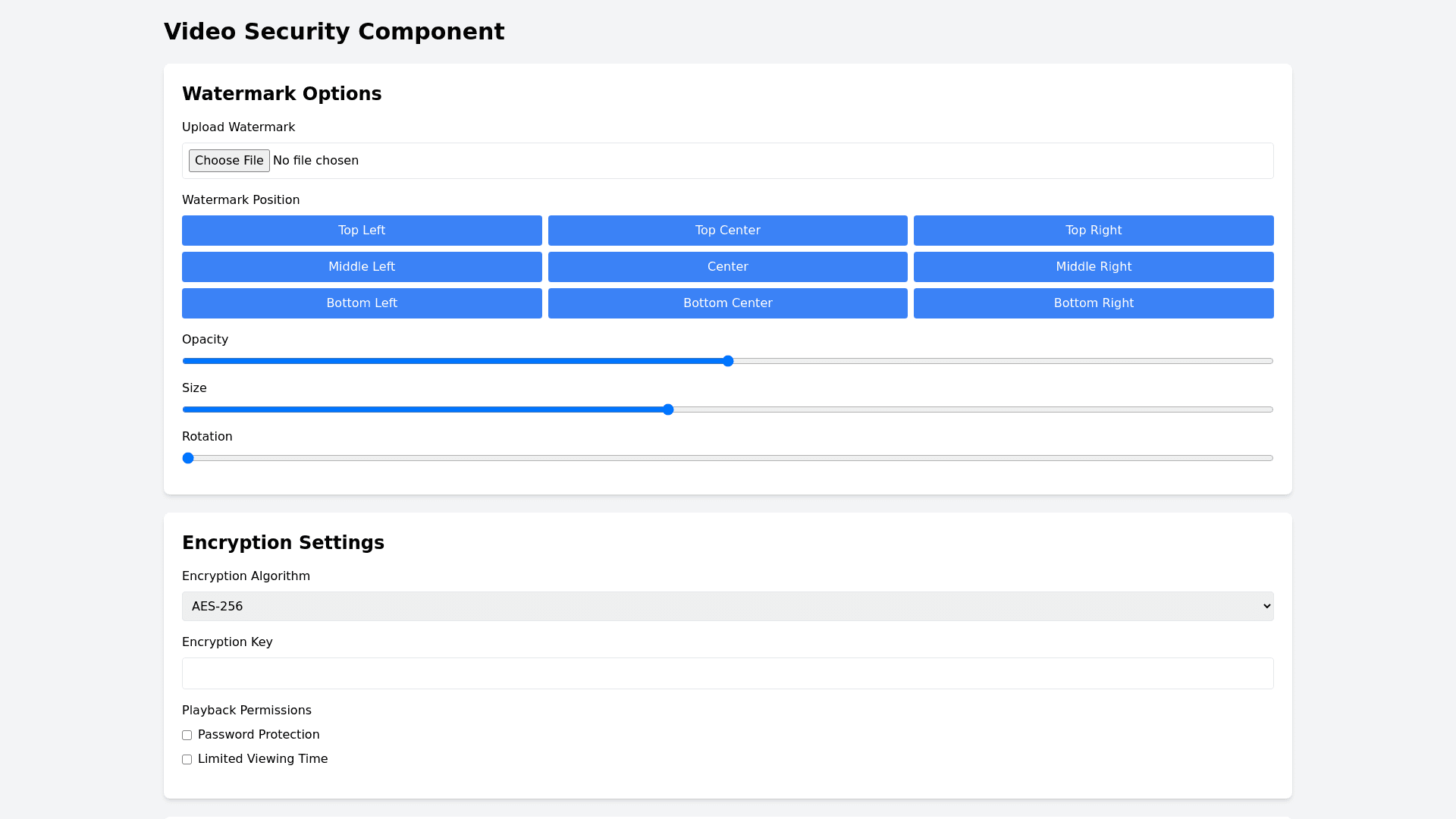Pick Middle Left watermark position
The image size is (1456, 819).
[362, 267]
